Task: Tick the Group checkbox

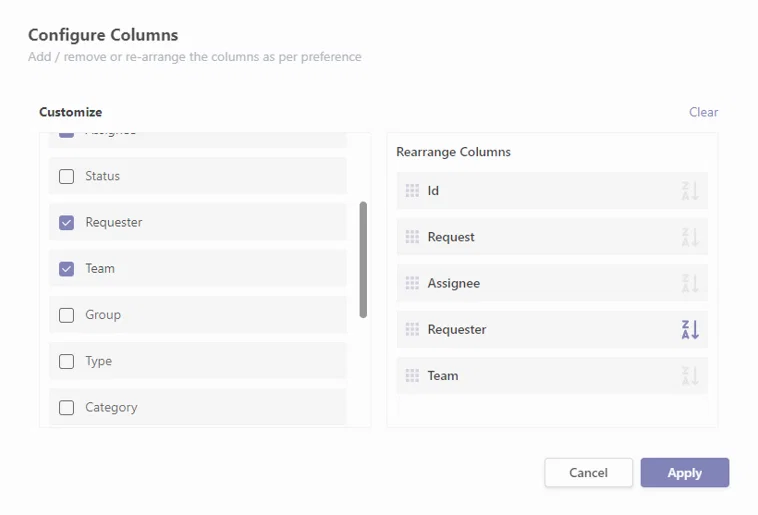Action: tap(66, 315)
